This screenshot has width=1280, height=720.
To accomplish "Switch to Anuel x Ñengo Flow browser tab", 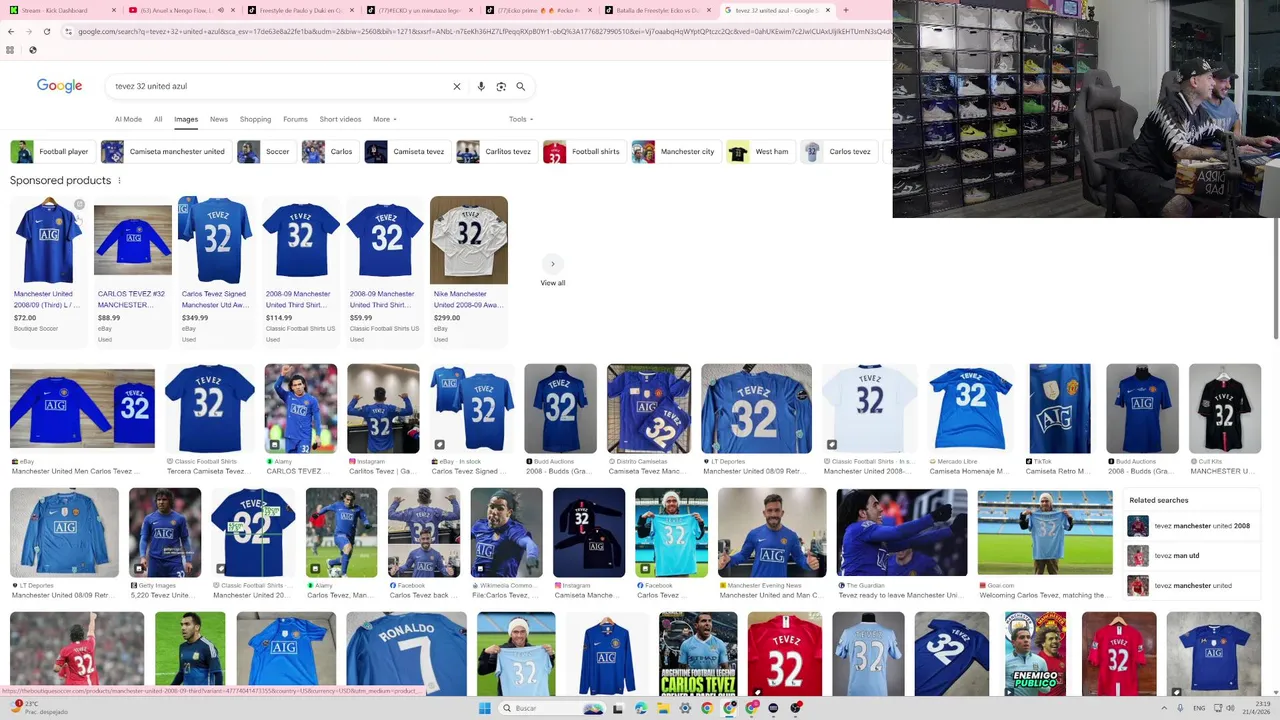I will coord(181,10).
